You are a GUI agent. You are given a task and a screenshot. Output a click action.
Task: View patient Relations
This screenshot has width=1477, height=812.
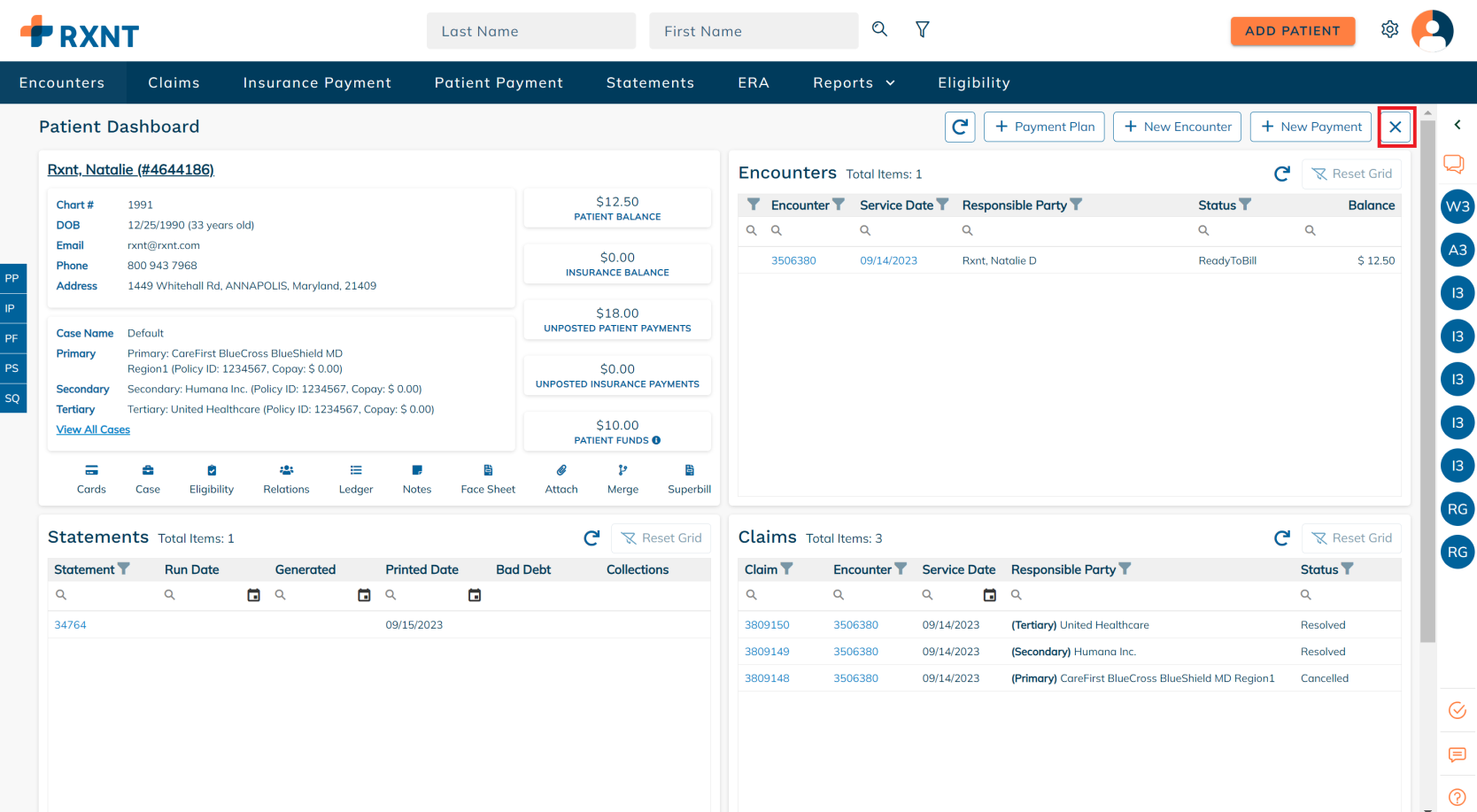point(285,478)
